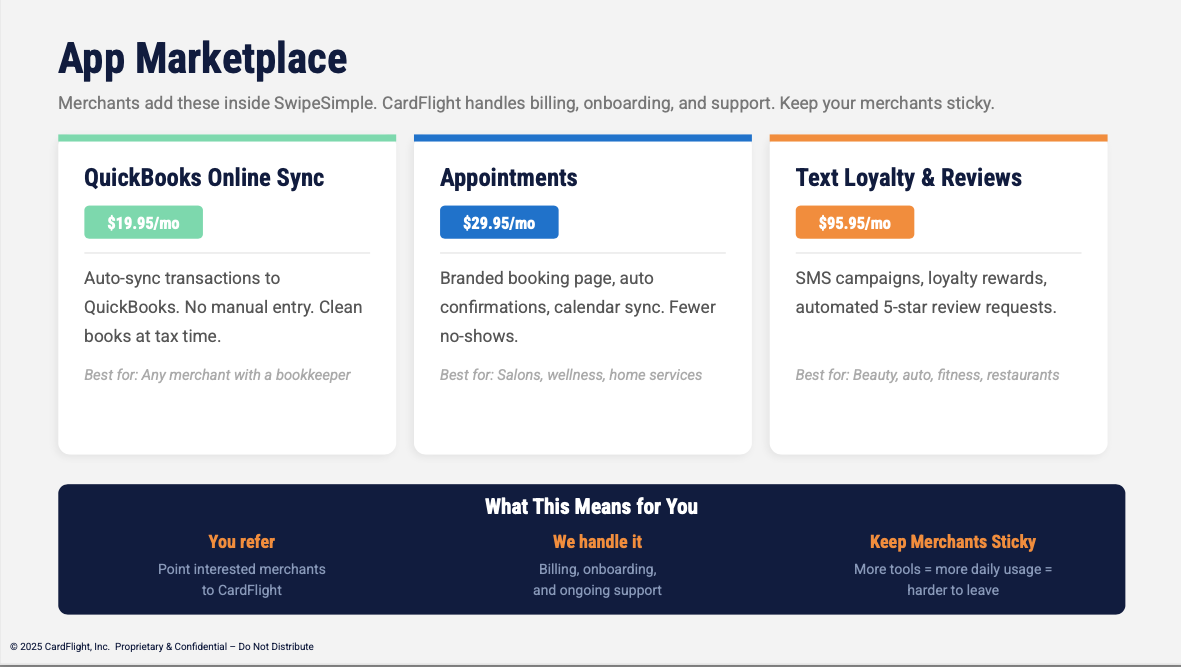
Task: Click the Appointments card title
Action: coord(508,178)
